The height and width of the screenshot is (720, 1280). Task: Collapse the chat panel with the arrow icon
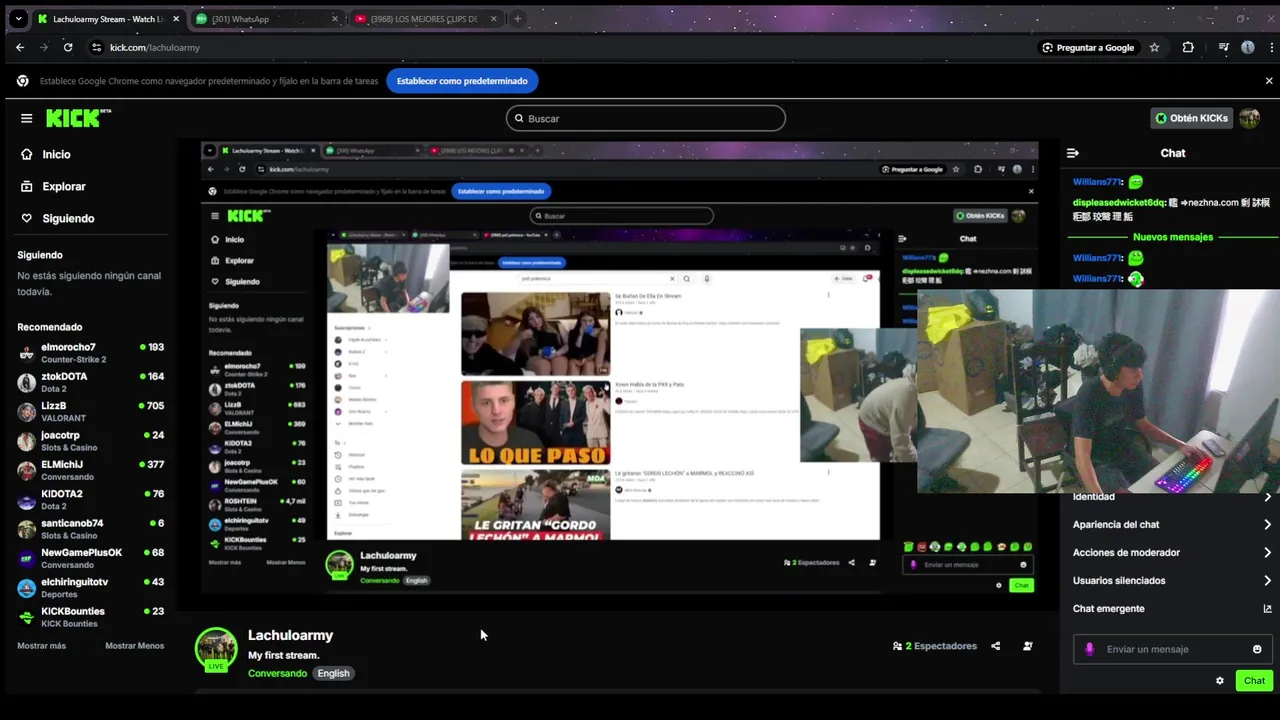pyautogui.click(x=1072, y=153)
